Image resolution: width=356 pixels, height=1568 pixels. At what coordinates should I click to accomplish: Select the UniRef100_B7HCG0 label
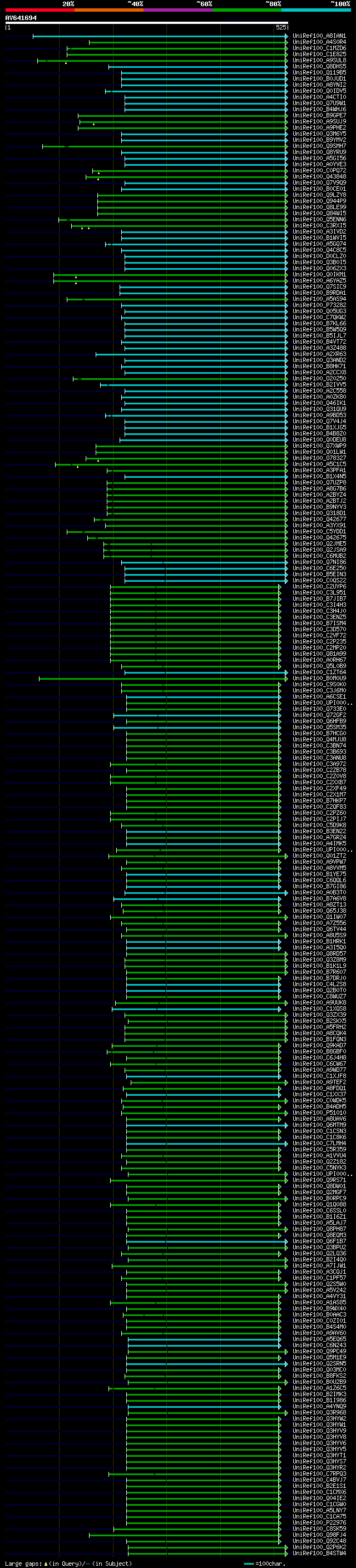click(x=319, y=733)
